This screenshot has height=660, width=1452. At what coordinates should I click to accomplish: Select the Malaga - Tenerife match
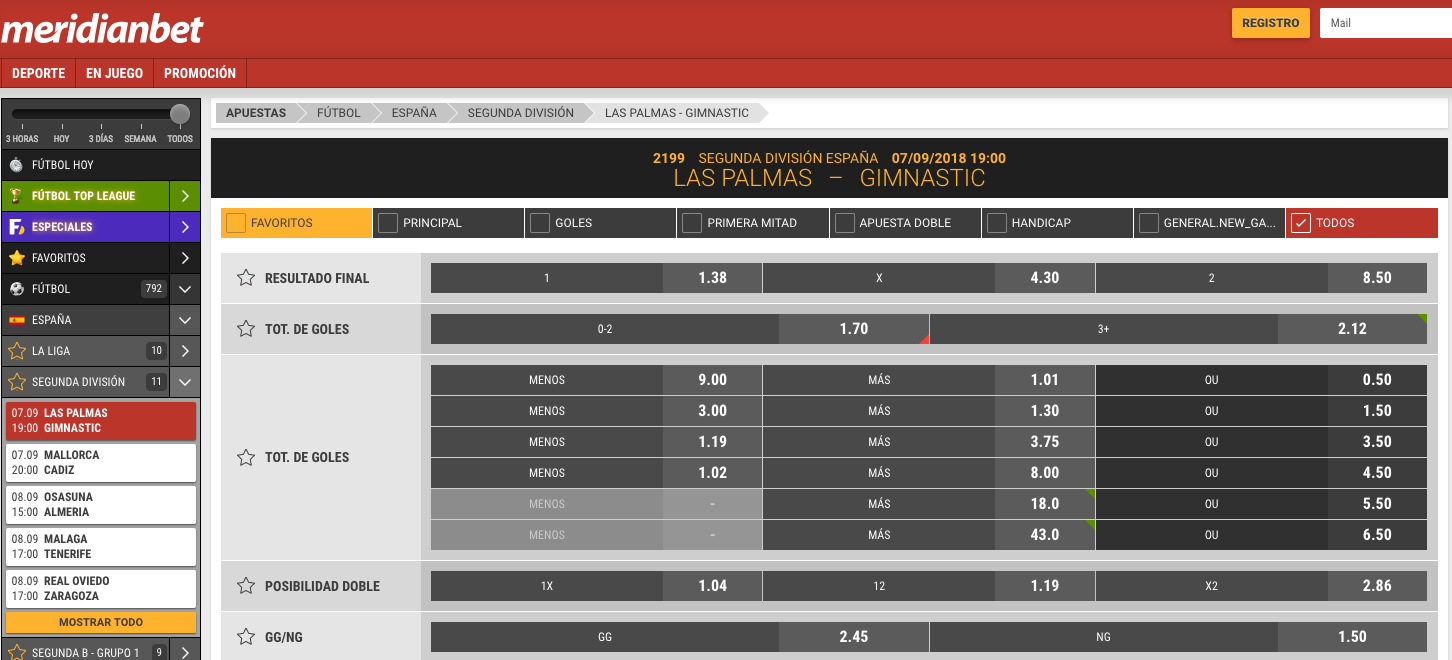[101, 547]
